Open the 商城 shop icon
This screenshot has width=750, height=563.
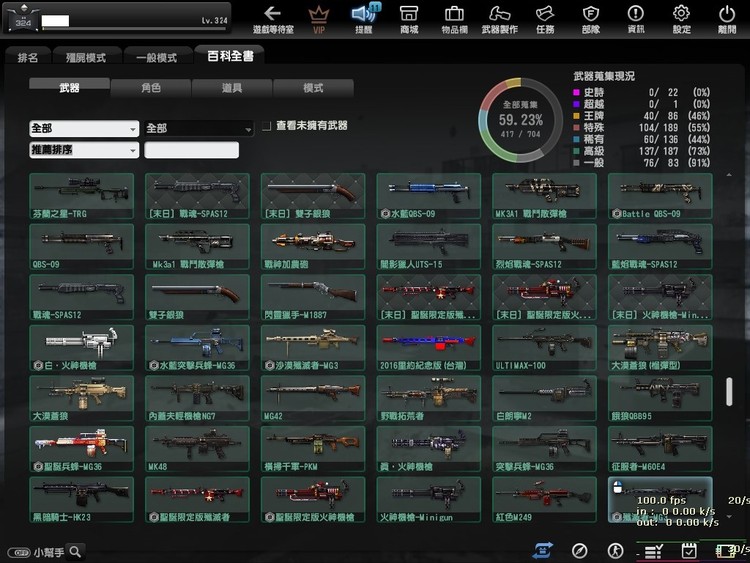click(409, 19)
